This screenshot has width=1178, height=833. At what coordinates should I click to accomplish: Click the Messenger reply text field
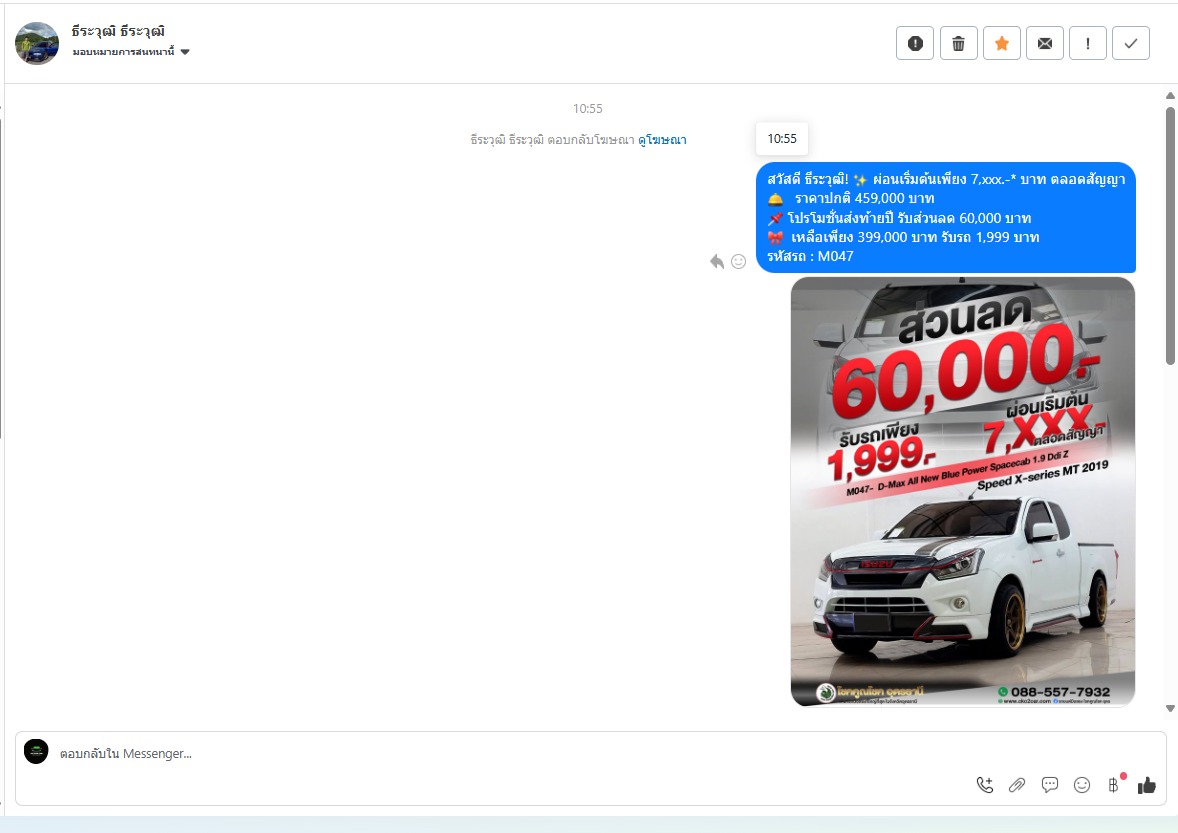click(500, 753)
